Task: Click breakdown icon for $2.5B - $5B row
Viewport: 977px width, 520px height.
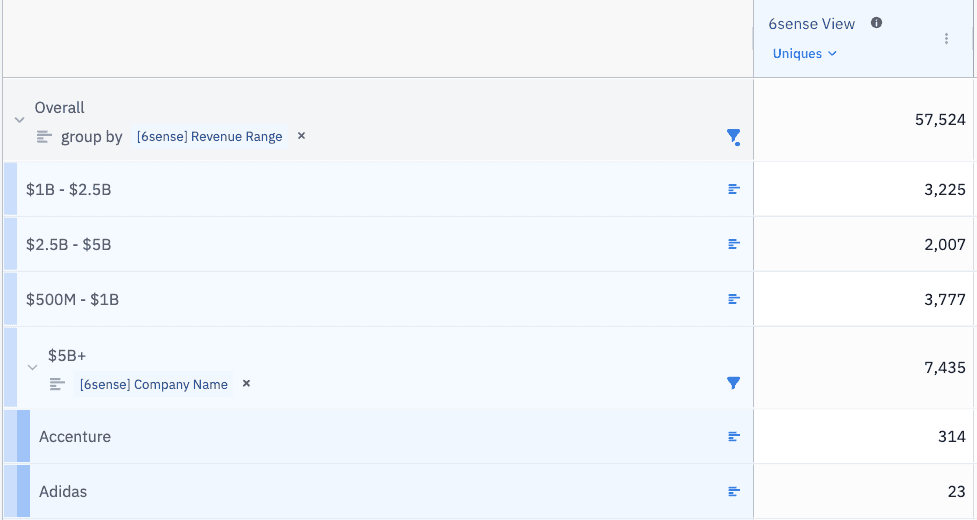Action: (x=734, y=244)
